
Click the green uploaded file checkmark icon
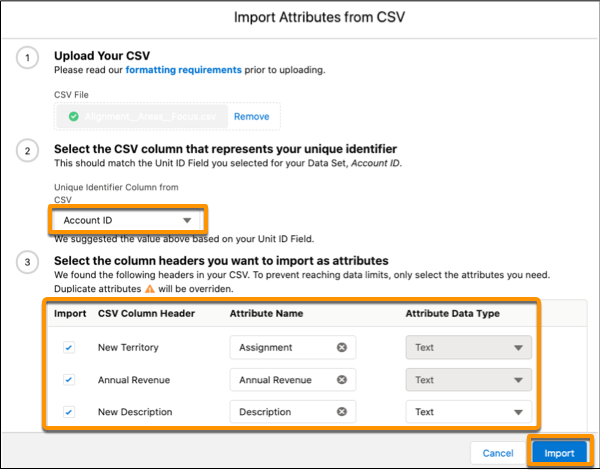point(73,116)
